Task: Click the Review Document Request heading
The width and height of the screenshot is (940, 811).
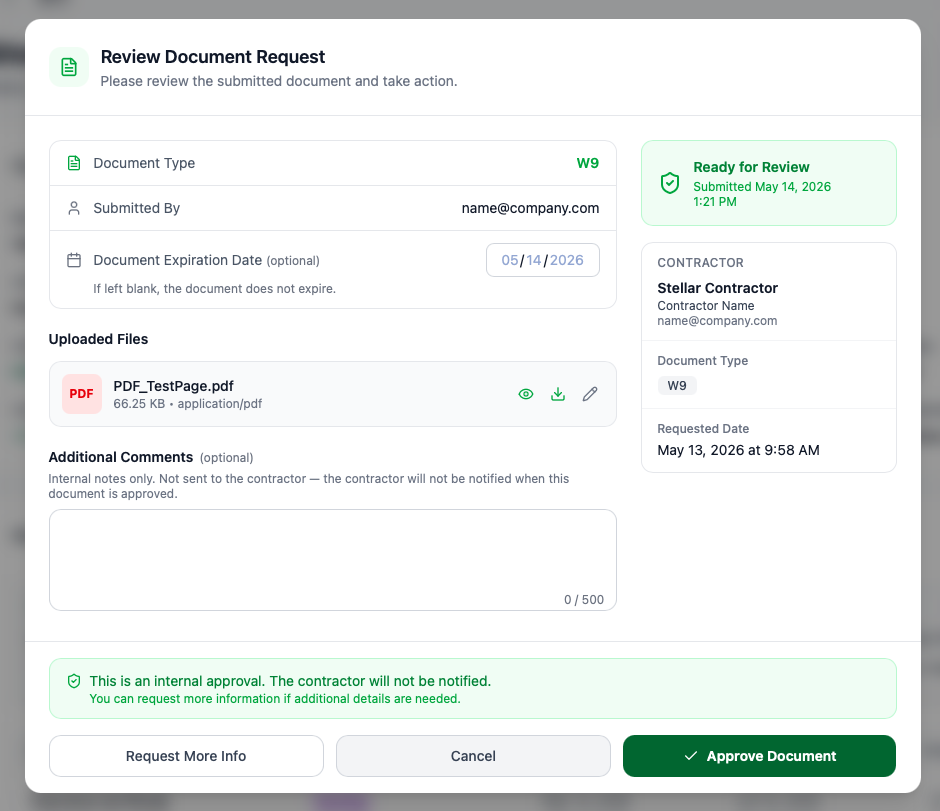Action: tap(213, 56)
